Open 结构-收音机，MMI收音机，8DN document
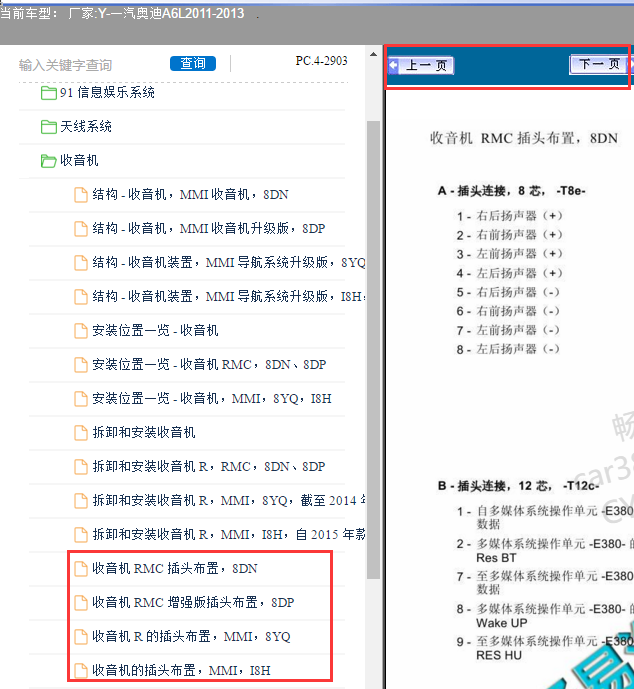Screen dimensions: 634x689 [x=190, y=195]
